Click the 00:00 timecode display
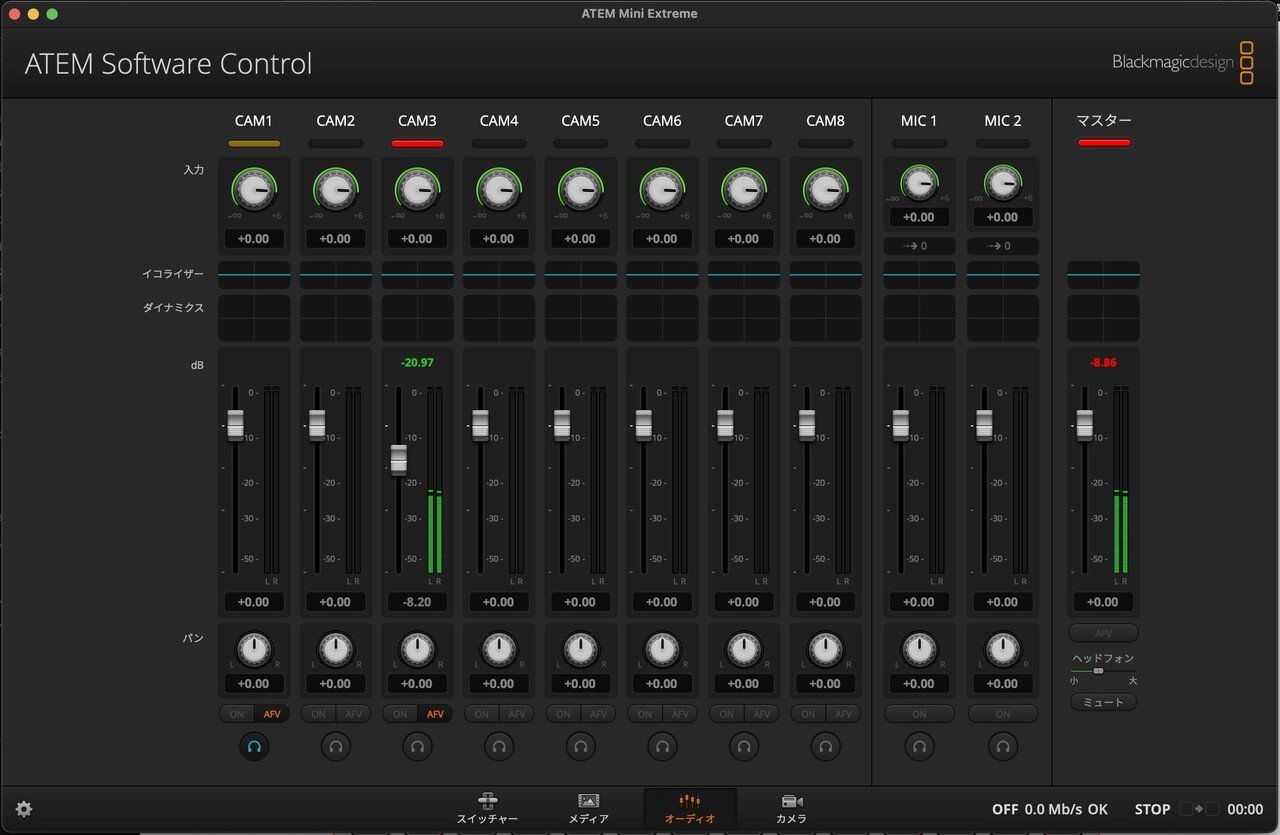This screenshot has height=835, width=1280. (x=1245, y=809)
